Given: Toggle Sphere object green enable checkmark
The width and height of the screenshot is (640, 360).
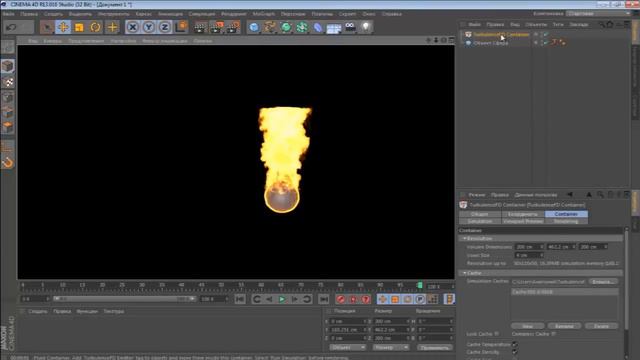Looking at the screenshot, I should 546,42.
